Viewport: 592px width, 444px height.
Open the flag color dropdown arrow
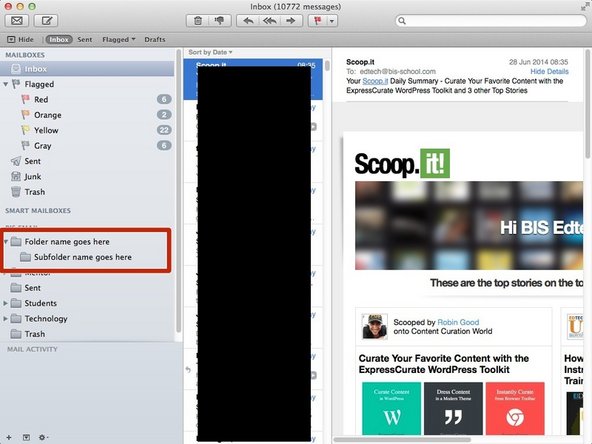pyautogui.click(x=332, y=21)
